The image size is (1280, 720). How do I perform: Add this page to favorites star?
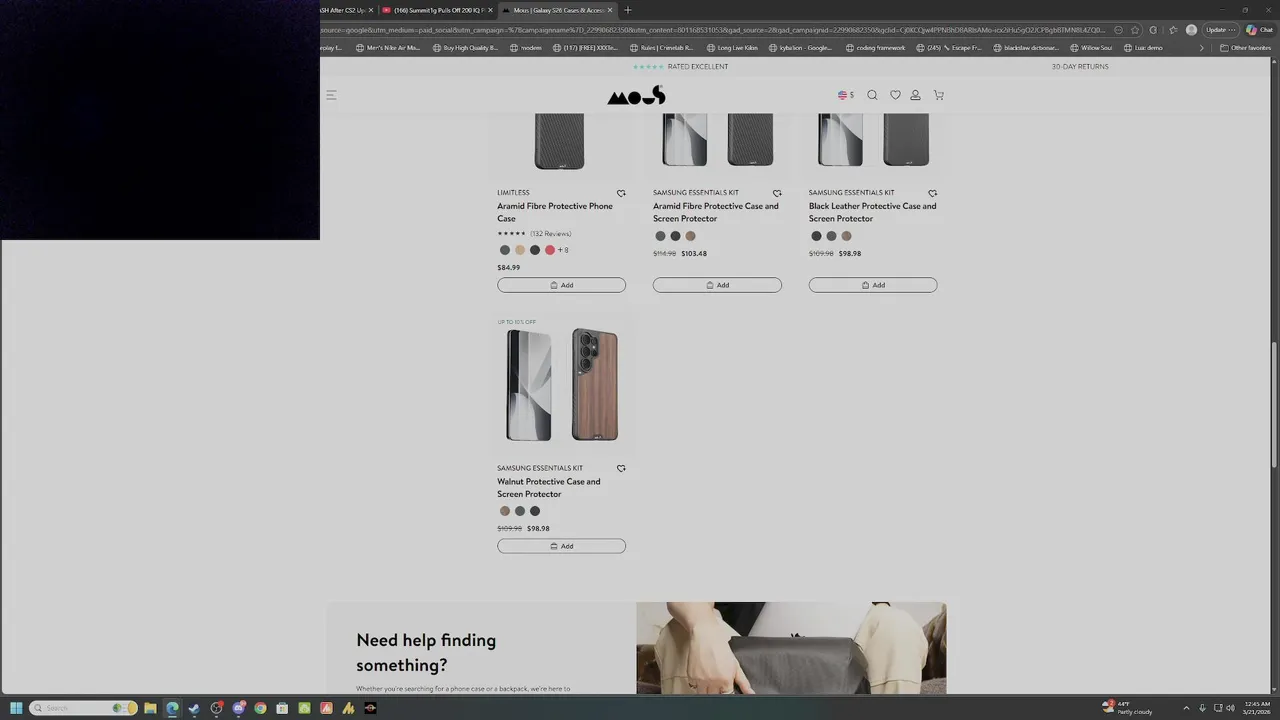point(1135,30)
